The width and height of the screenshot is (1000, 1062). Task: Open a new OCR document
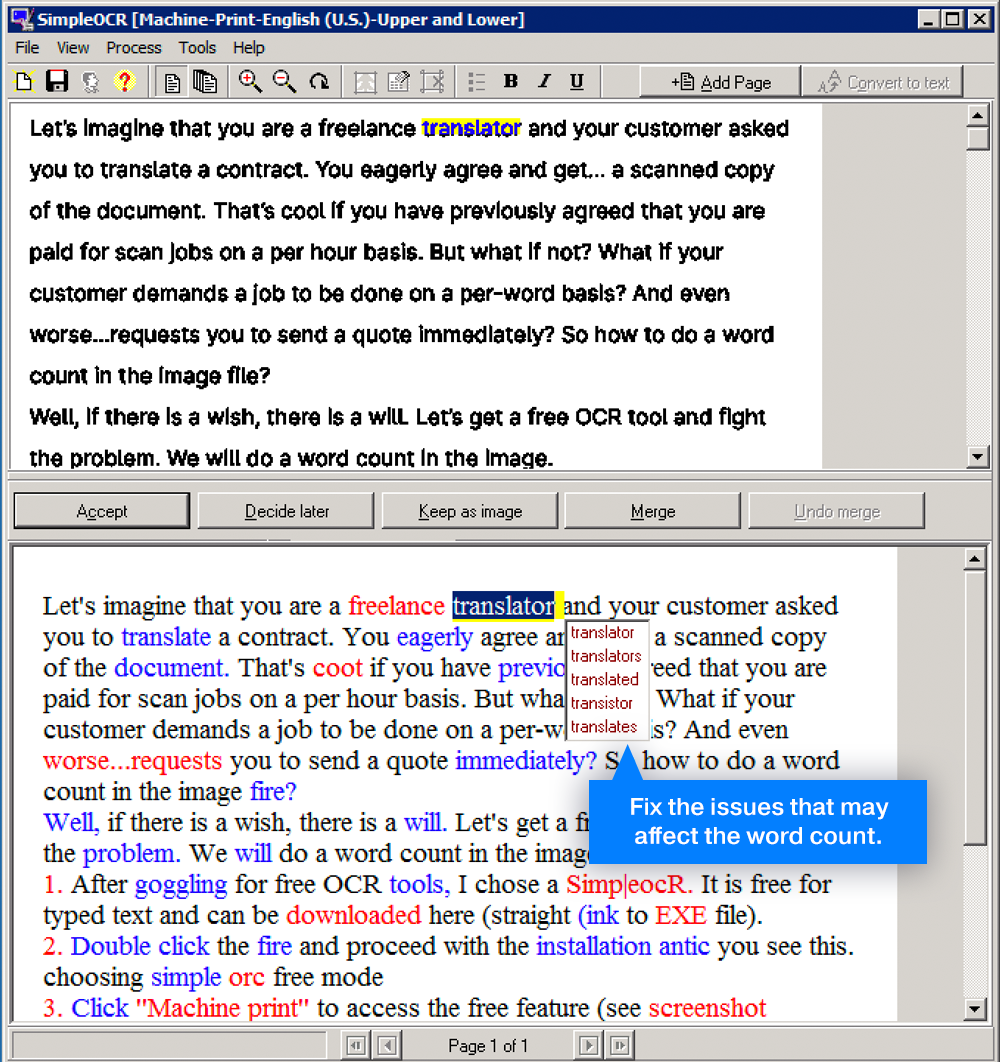tap(23, 81)
